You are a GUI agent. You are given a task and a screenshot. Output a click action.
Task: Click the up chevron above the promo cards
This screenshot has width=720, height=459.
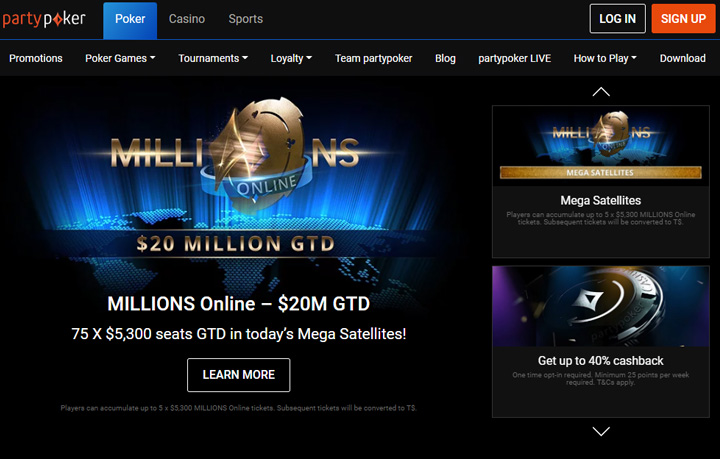point(601,92)
